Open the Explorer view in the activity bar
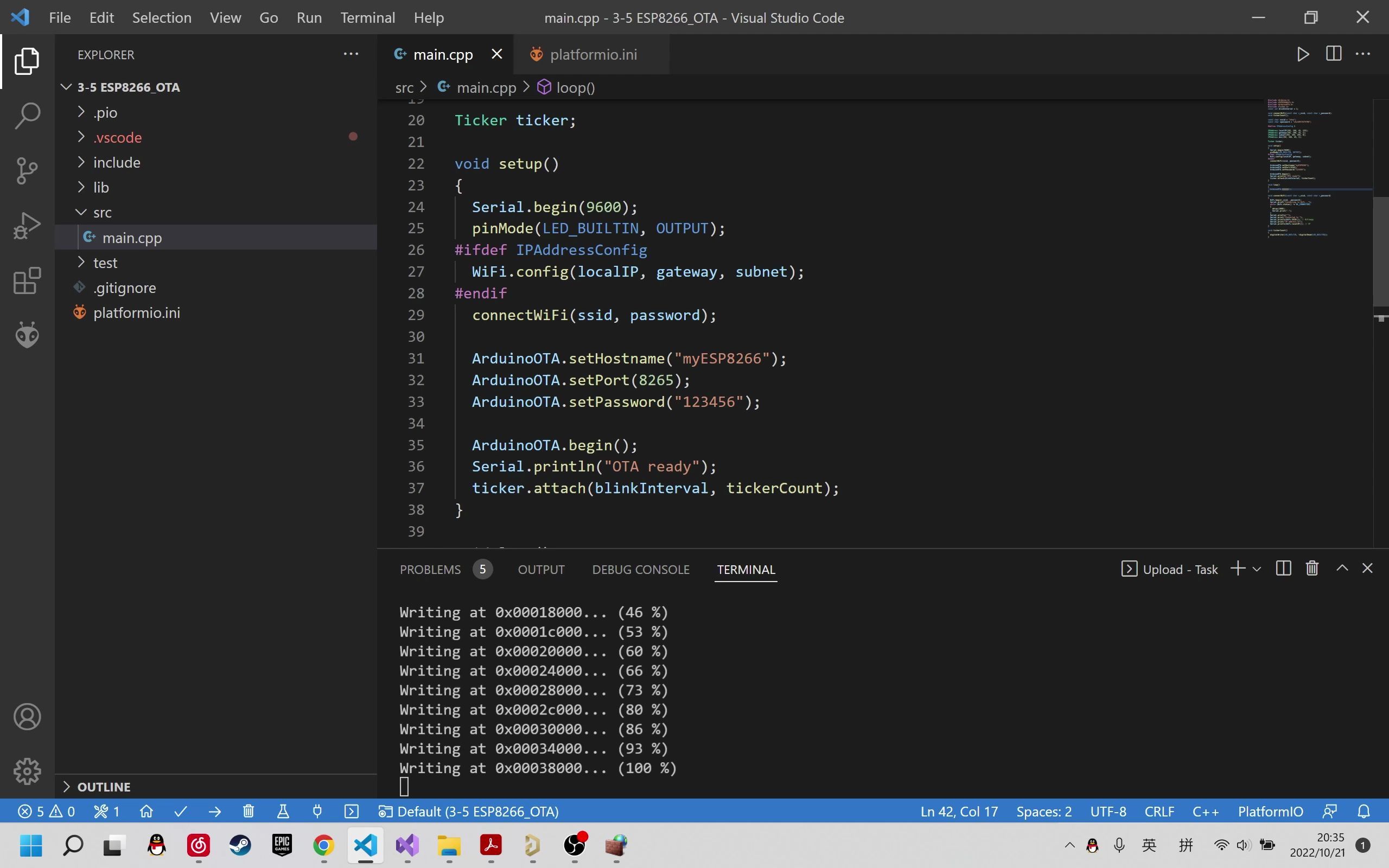This screenshot has width=1389, height=868. (27, 61)
